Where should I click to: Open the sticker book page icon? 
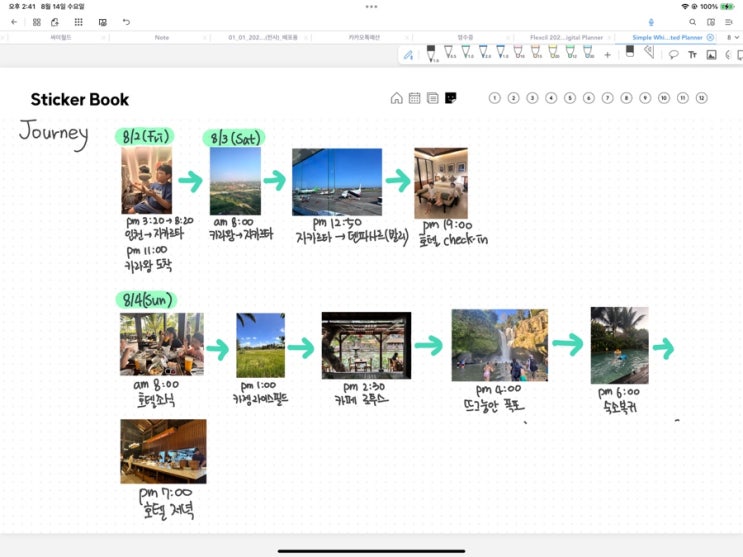click(x=450, y=98)
